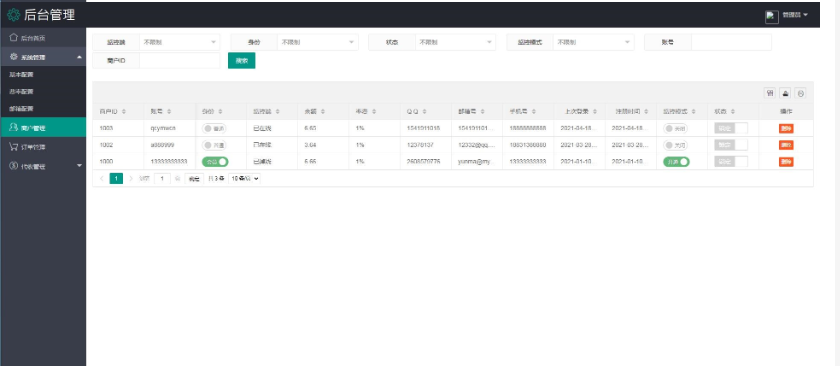Open the 状态 filter dropdown
This screenshot has height=366, width=840.
tap(455, 42)
